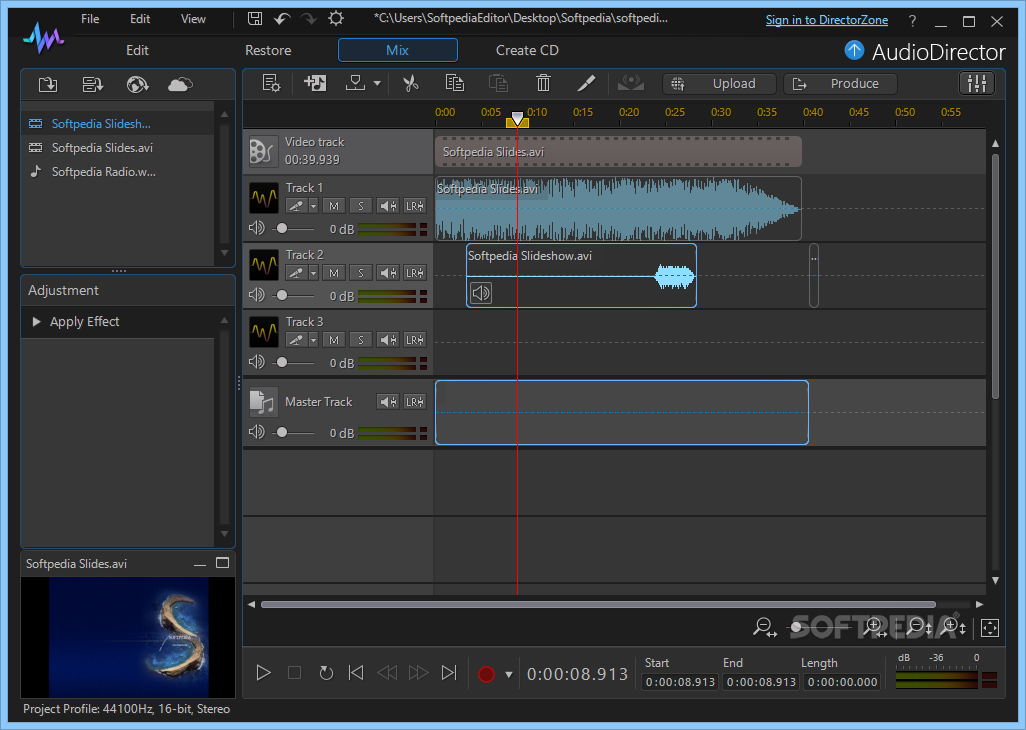Minimize the Softpedia Slides.avi preview panel
The height and width of the screenshot is (730, 1026).
[200, 564]
